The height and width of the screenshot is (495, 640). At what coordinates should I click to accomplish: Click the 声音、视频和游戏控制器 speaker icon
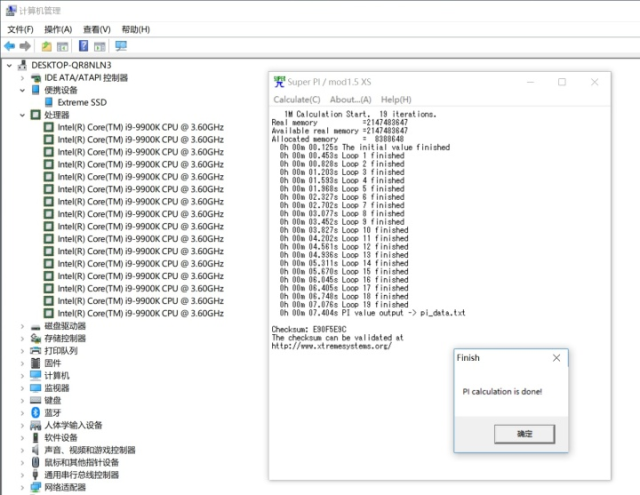pyautogui.click(x=36, y=450)
